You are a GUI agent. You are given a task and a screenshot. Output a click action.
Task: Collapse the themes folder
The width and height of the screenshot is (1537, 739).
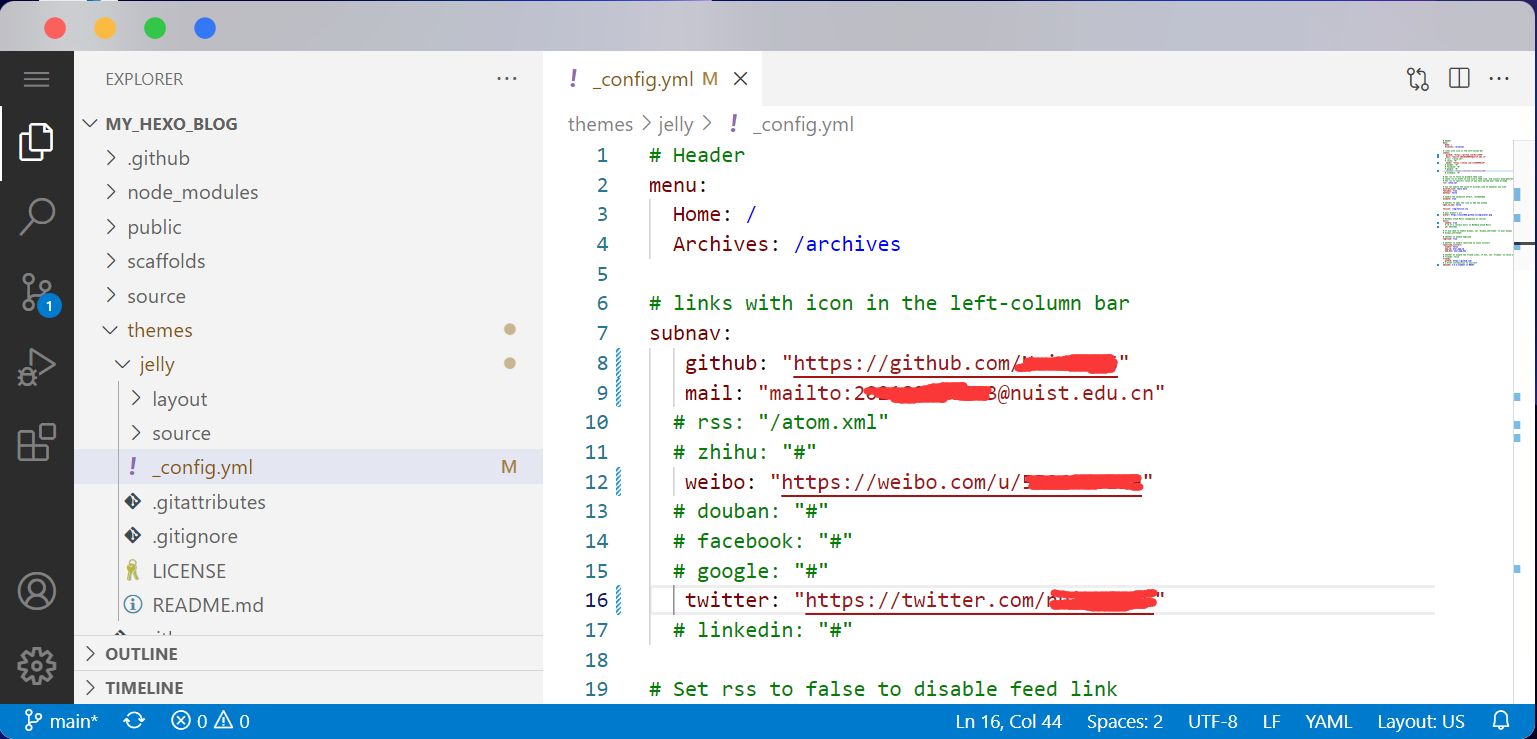coord(159,330)
